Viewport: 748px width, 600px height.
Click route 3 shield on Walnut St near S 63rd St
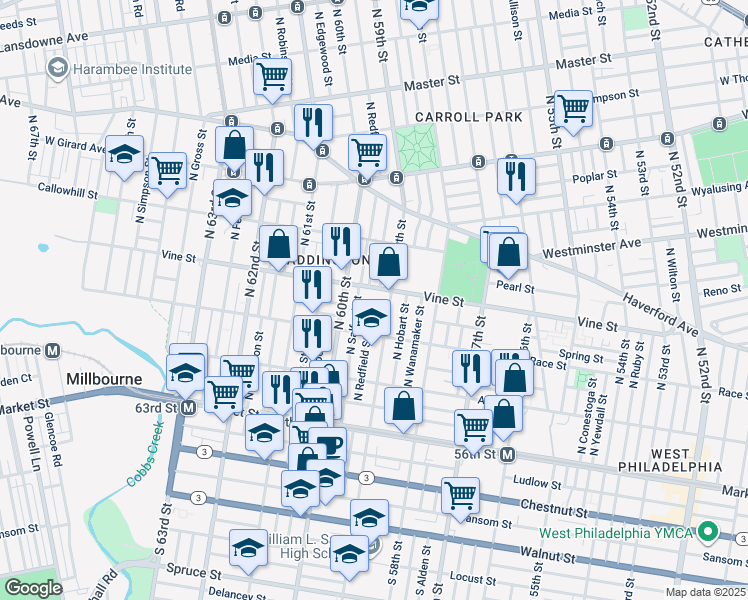[198, 498]
